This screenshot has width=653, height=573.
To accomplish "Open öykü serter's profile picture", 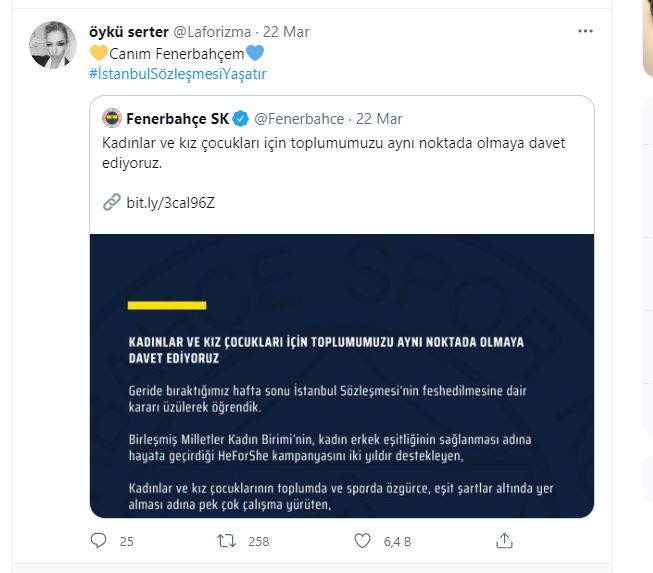I will [x=49, y=45].
